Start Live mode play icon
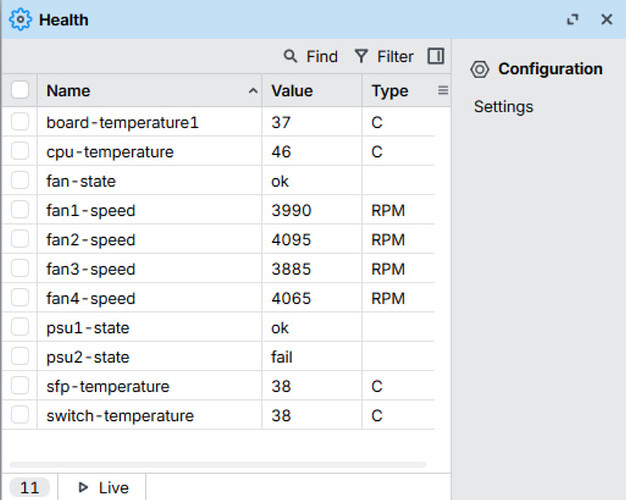626x500 pixels. (83, 487)
